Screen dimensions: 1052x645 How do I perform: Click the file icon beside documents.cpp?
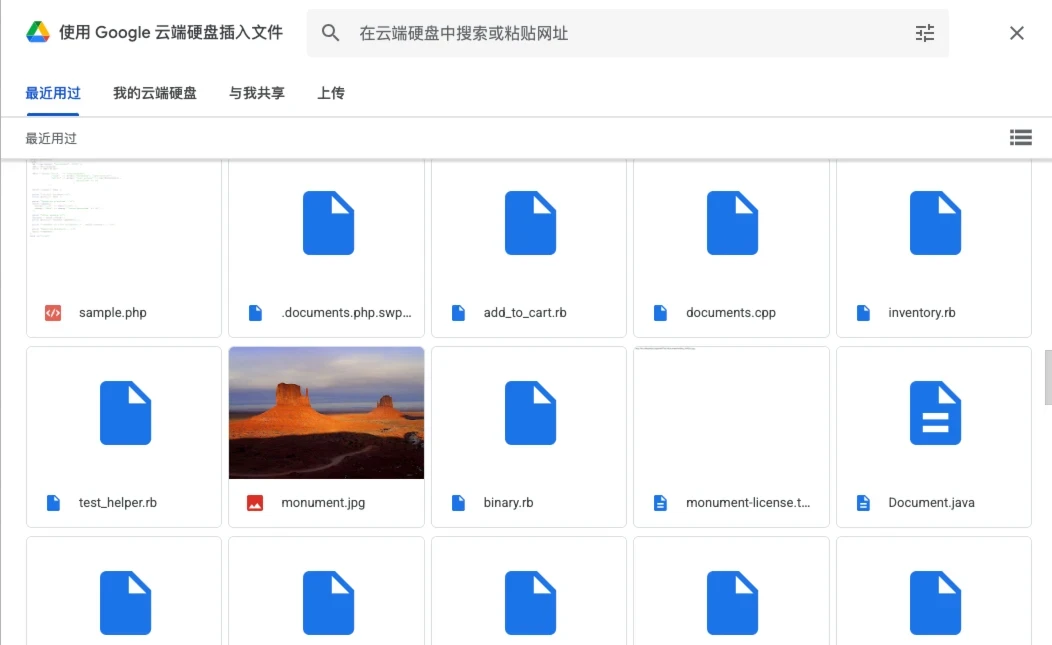tap(660, 312)
